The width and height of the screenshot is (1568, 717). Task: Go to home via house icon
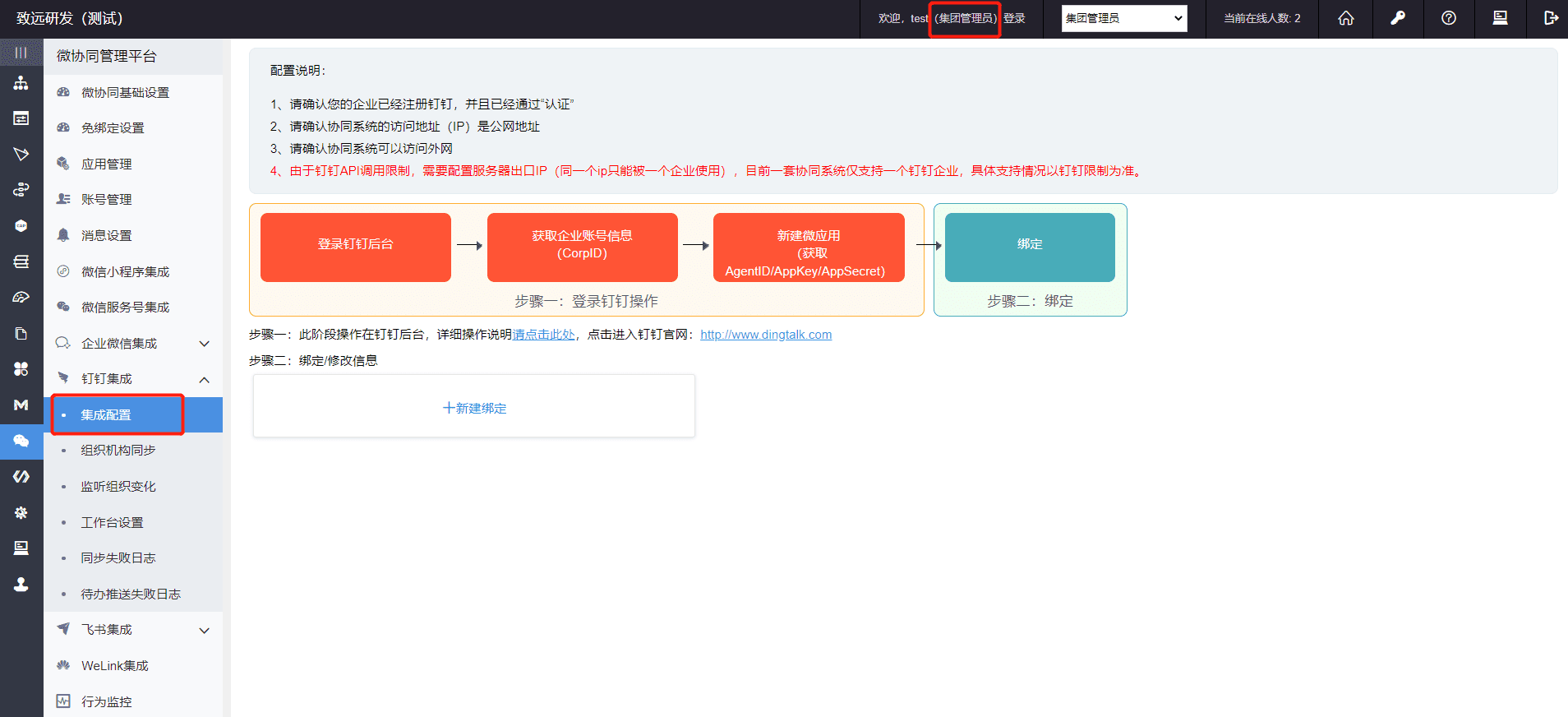click(1346, 18)
